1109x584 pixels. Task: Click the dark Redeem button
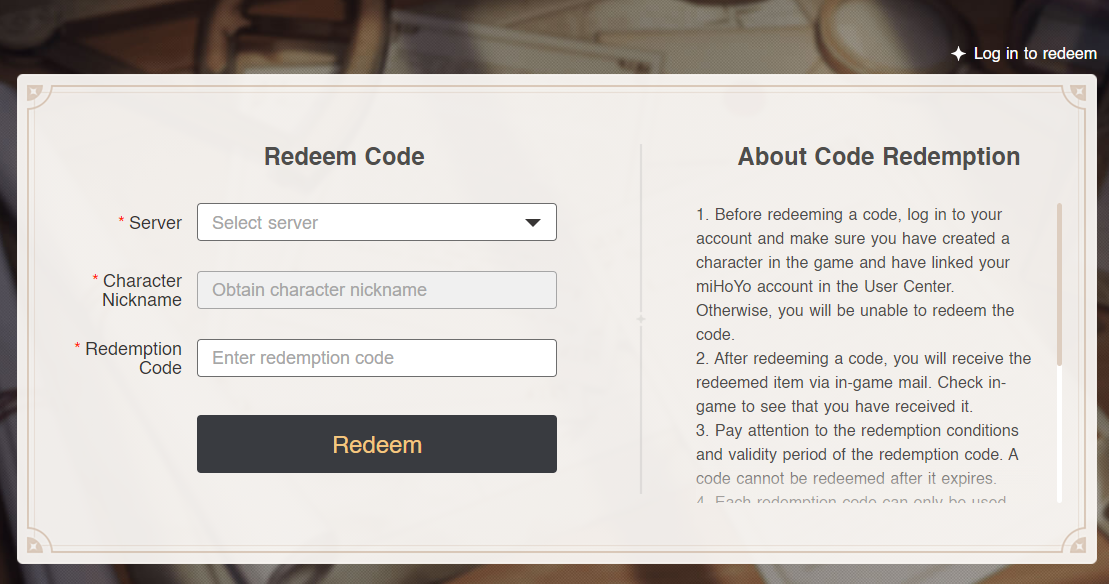tap(377, 444)
